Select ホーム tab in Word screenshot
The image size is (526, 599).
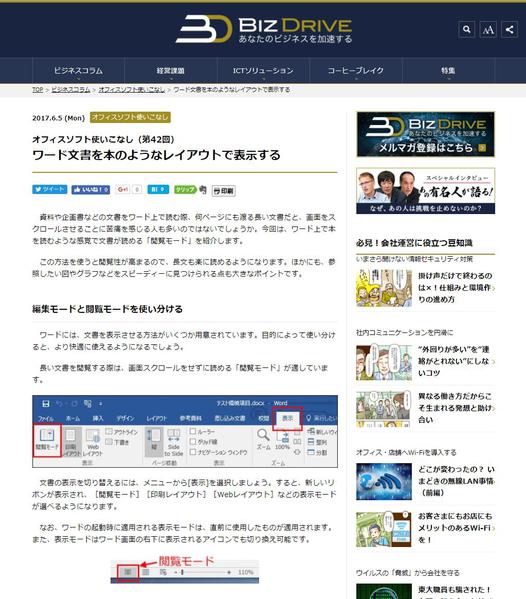[x=73, y=418]
